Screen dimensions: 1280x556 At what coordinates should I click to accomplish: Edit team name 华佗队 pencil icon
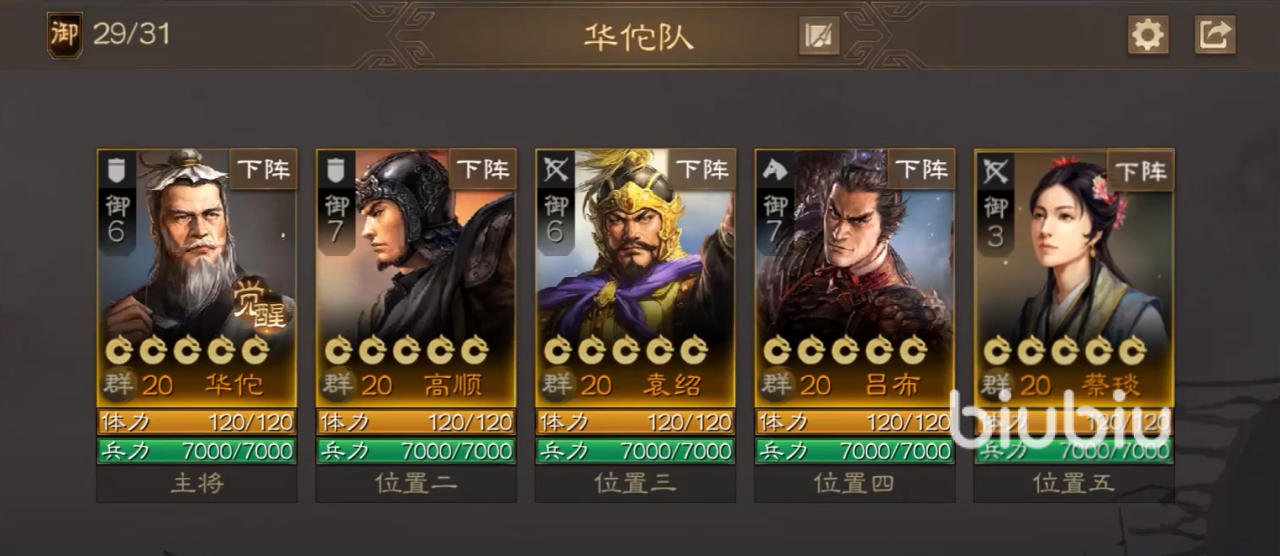coord(819,36)
